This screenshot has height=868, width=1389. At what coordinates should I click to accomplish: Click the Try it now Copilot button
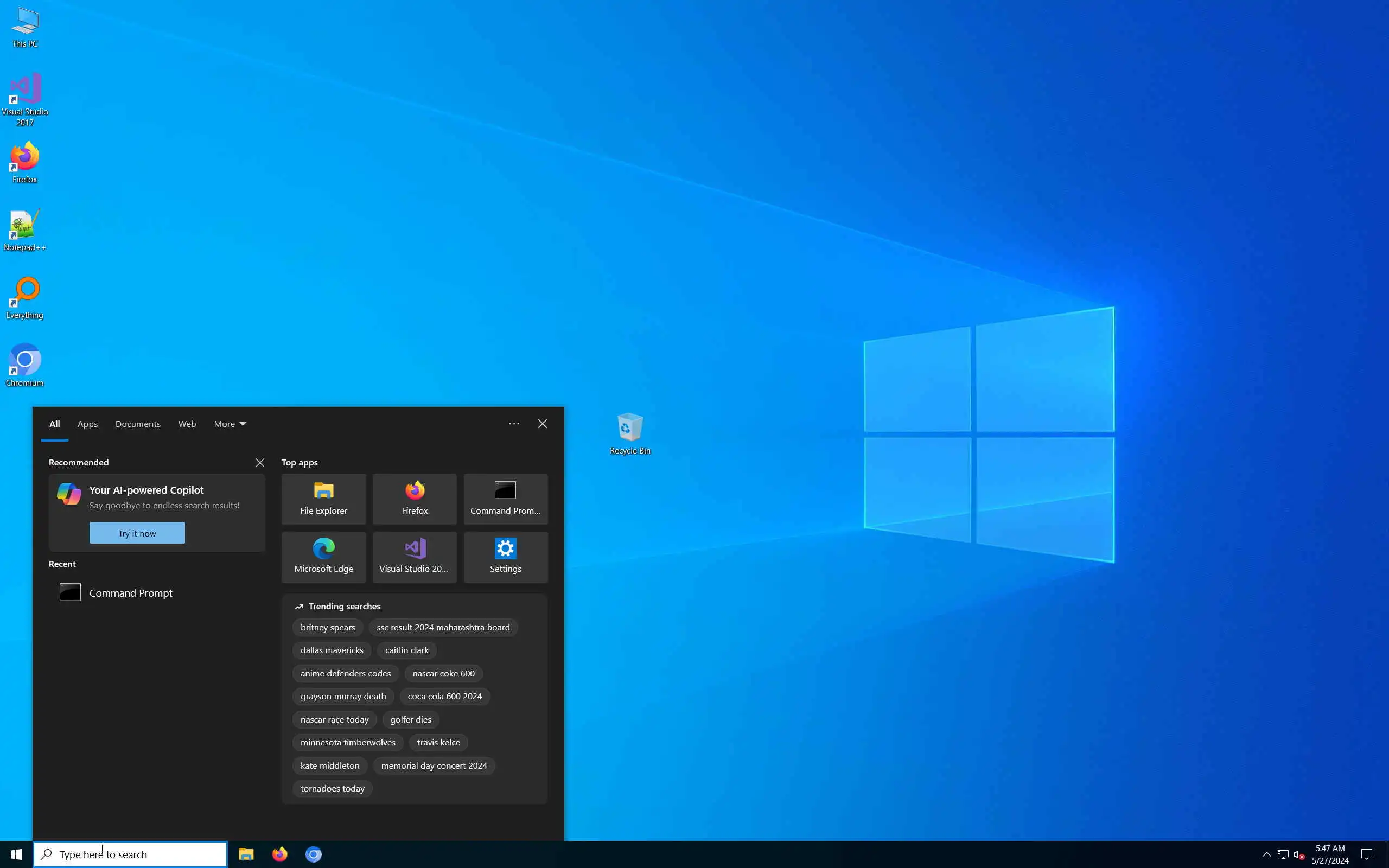[x=137, y=533]
